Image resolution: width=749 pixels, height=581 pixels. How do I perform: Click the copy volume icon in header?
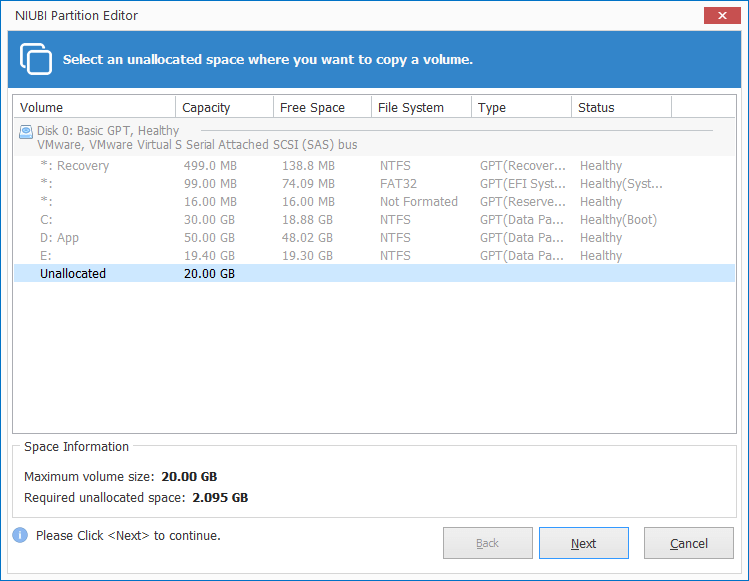pyautogui.click(x=37, y=59)
